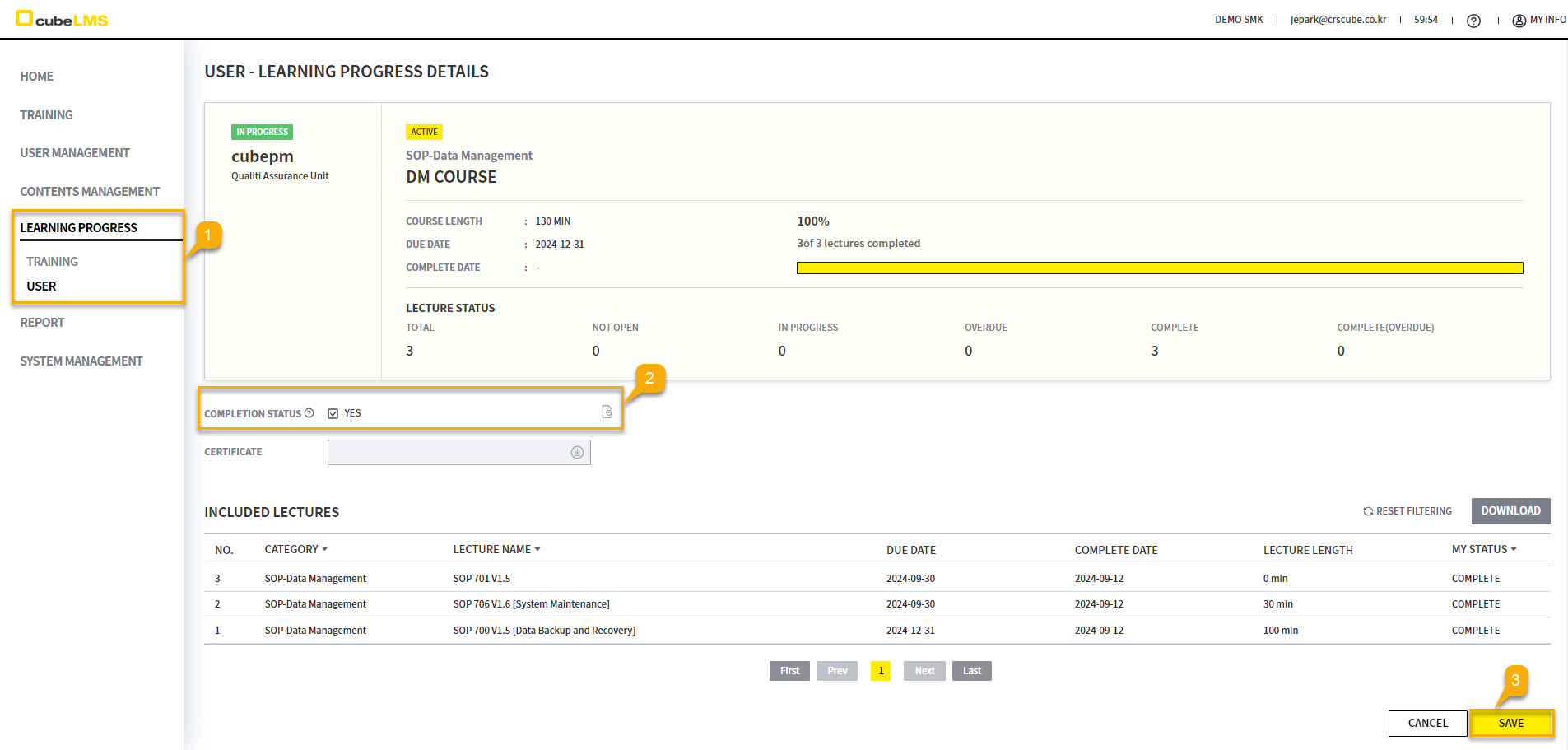Viewport: 1568px width, 750px height.
Task: Click the Completion Status help tooltip icon
Action: 309,413
